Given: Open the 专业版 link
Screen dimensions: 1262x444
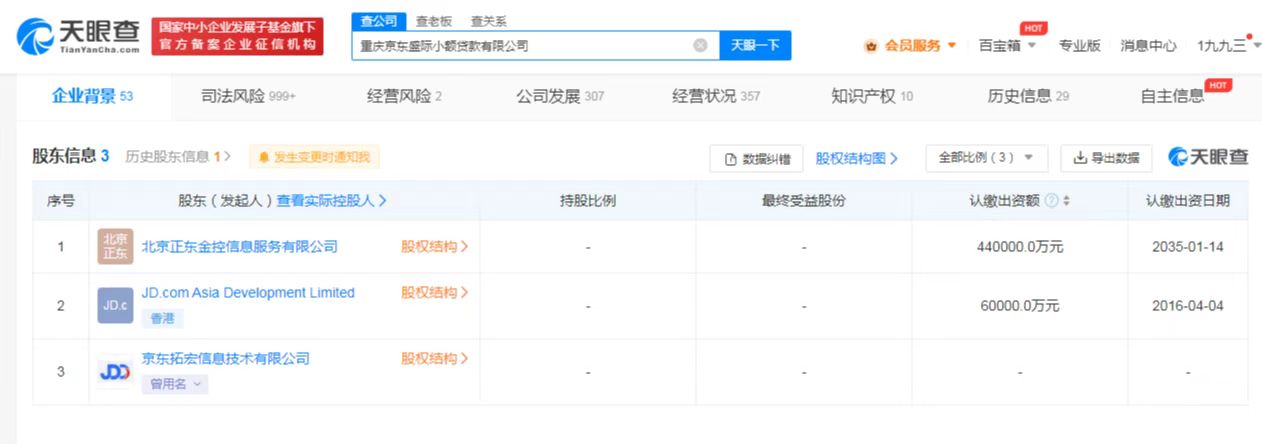Looking at the screenshot, I should [1079, 45].
